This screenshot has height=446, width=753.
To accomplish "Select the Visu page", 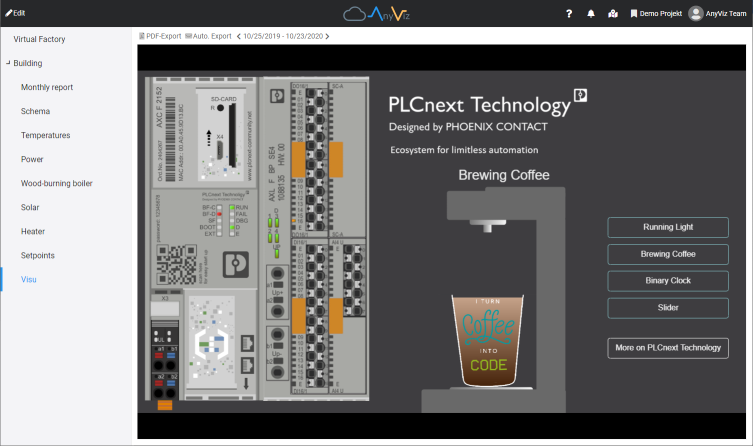I will pyautogui.click(x=29, y=279).
